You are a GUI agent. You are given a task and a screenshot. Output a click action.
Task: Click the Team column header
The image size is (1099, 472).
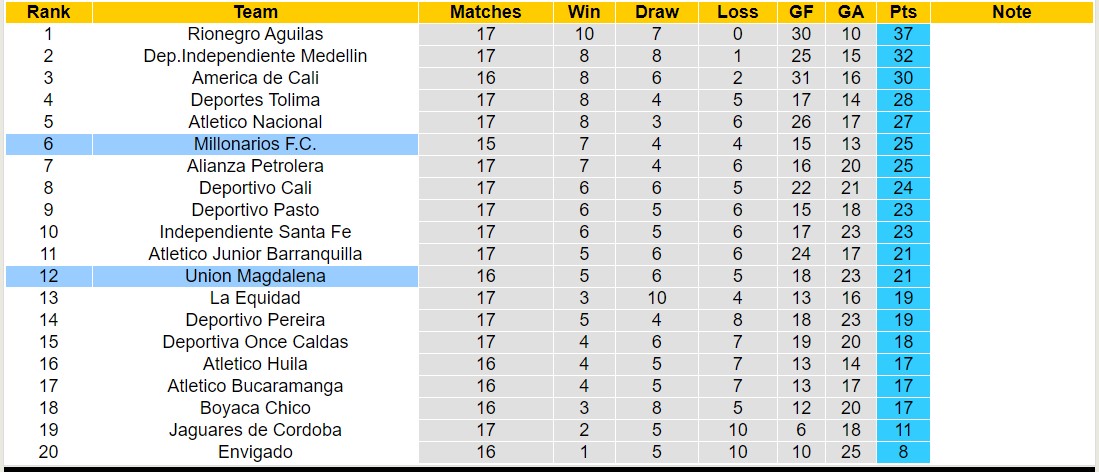pos(255,12)
